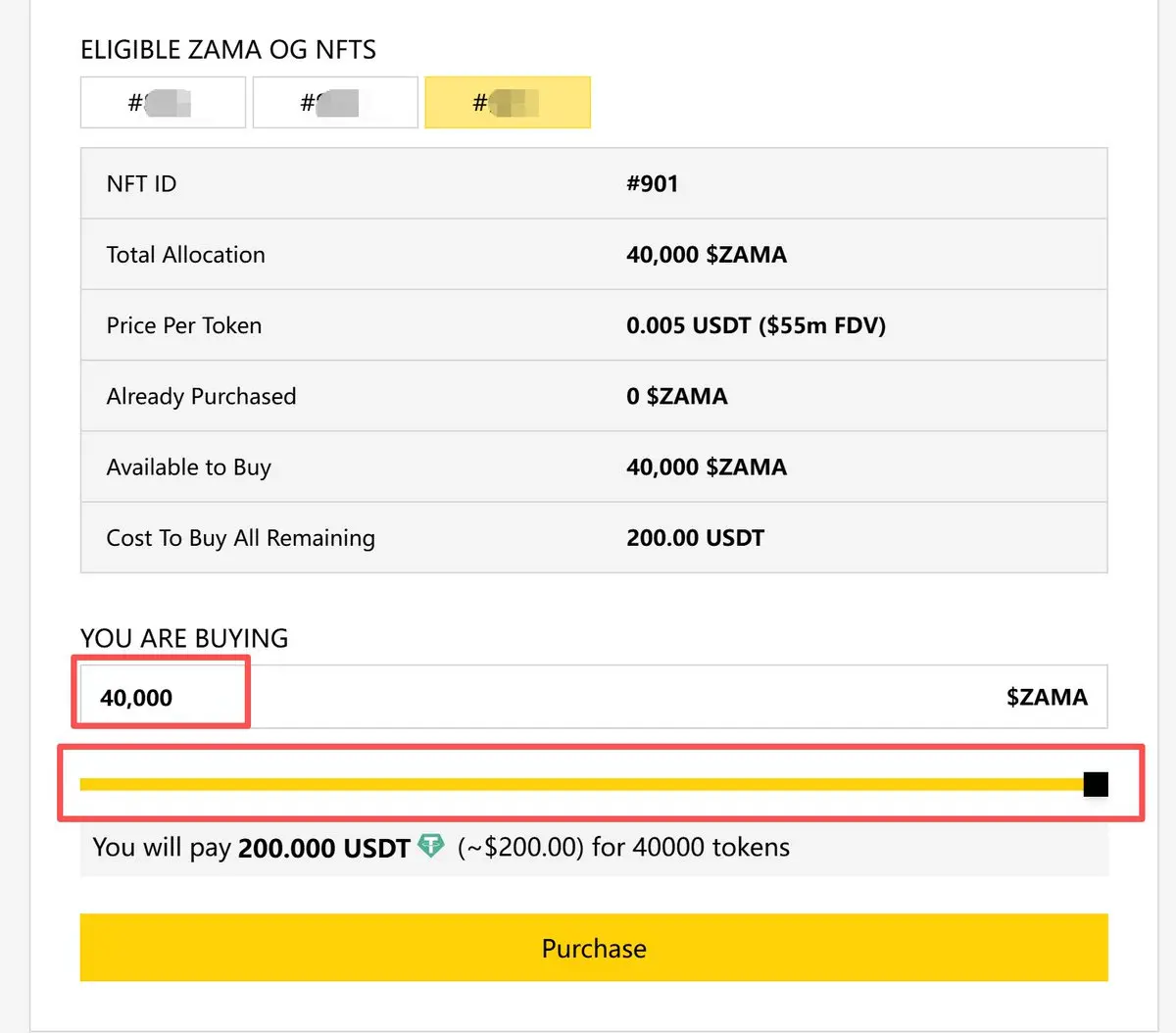Click the black slider handle

point(1096,784)
